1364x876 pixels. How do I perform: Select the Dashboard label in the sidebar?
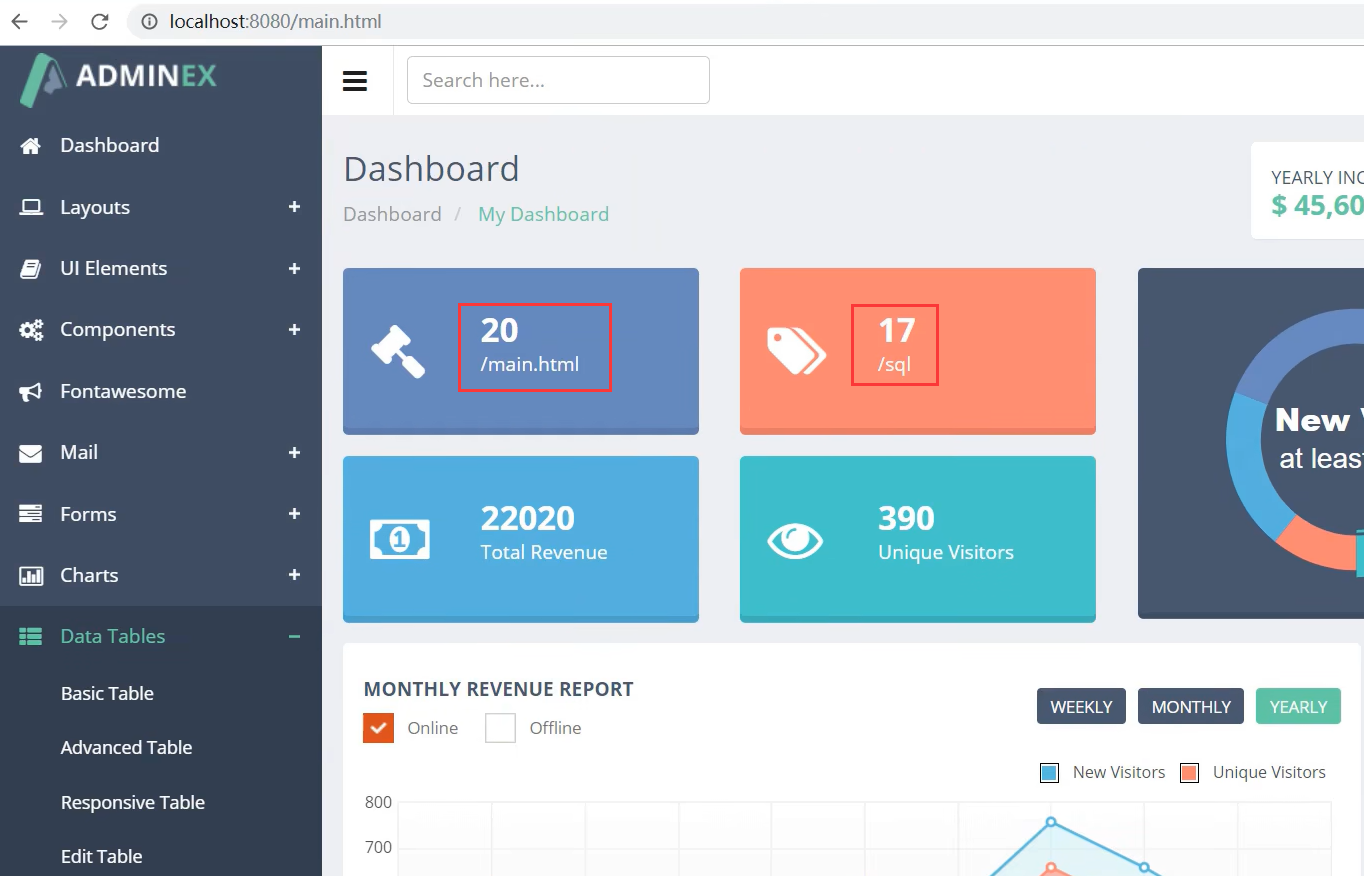coord(109,145)
